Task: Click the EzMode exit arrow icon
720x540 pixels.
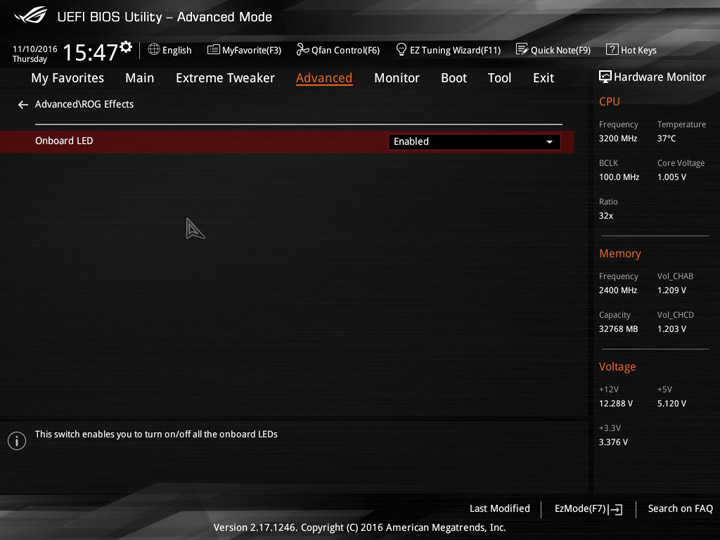Action: click(x=616, y=509)
